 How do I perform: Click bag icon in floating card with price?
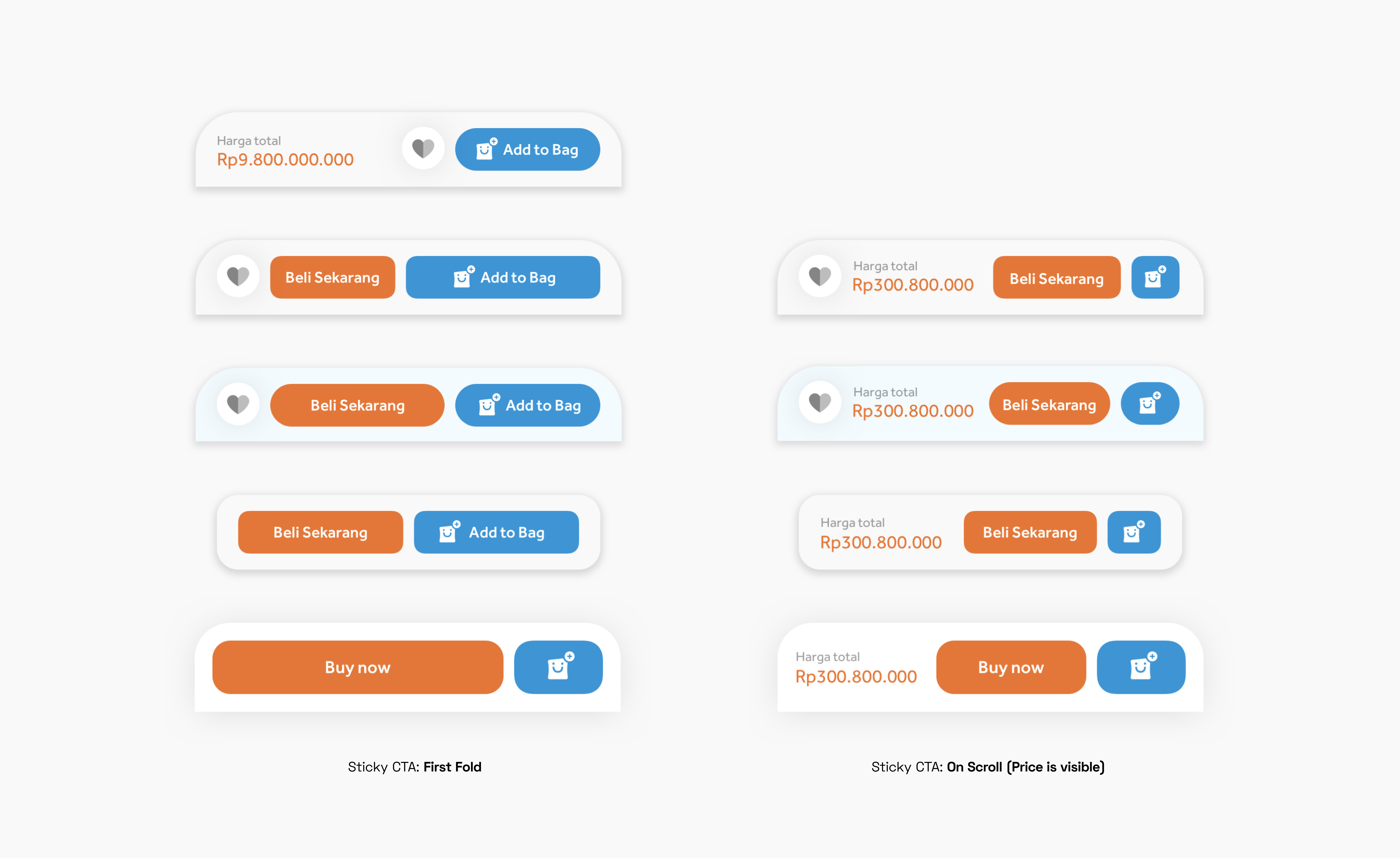1134,532
